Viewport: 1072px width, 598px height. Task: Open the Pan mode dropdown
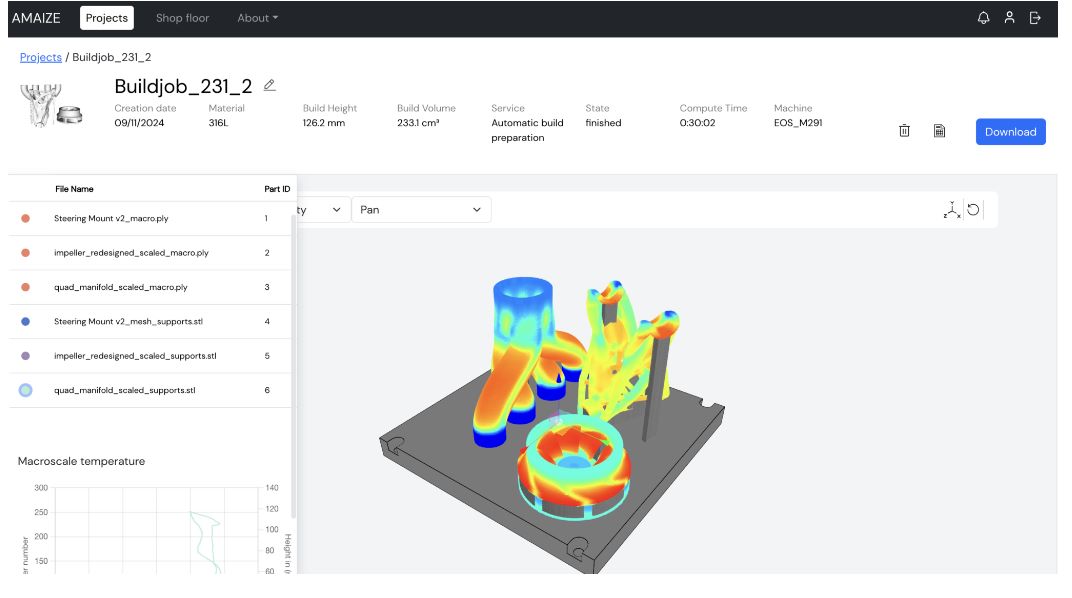coord(420,210)
